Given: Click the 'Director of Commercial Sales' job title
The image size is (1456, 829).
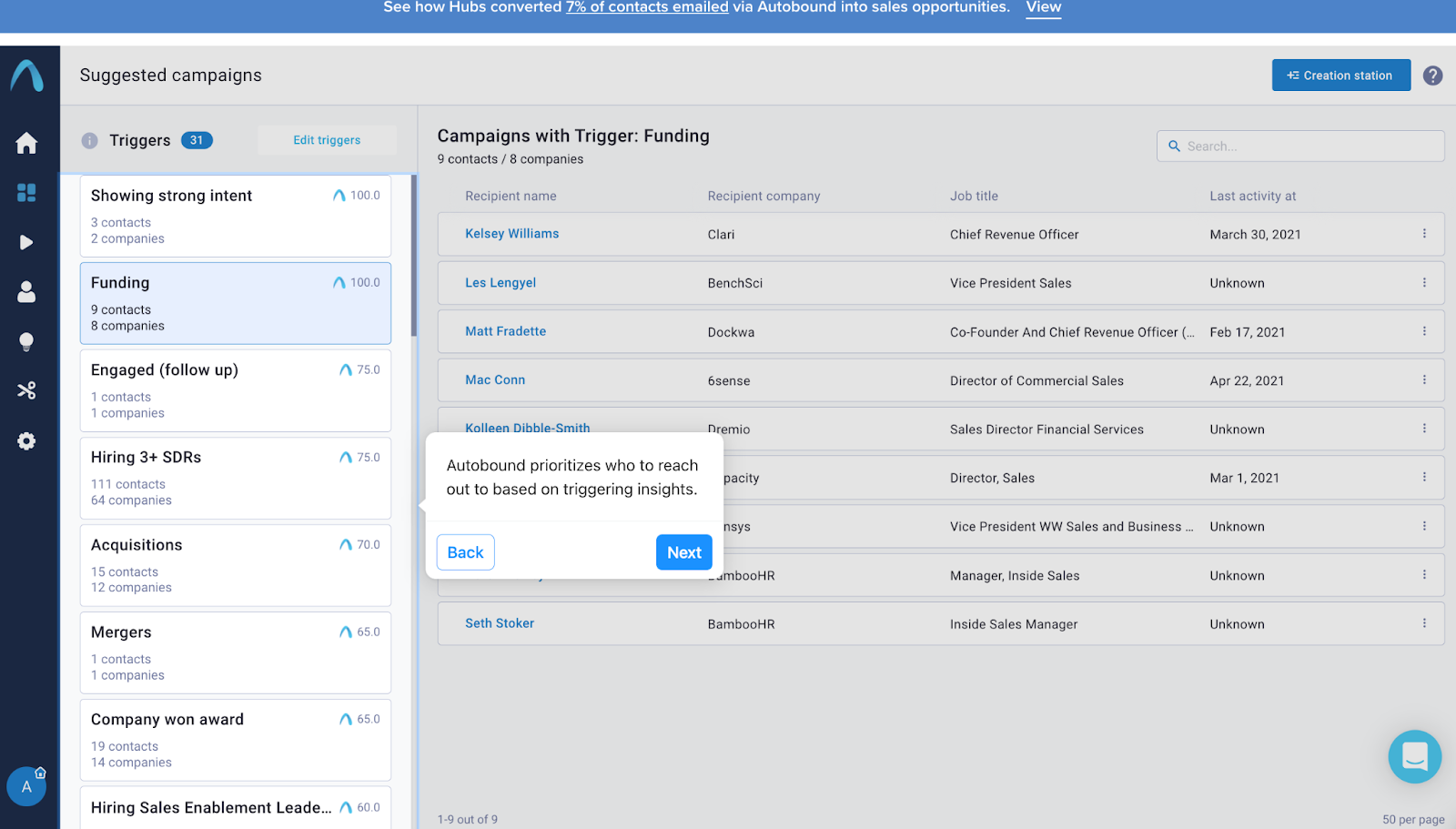Looking at the screenshot, I should [x=1036, y=381].
